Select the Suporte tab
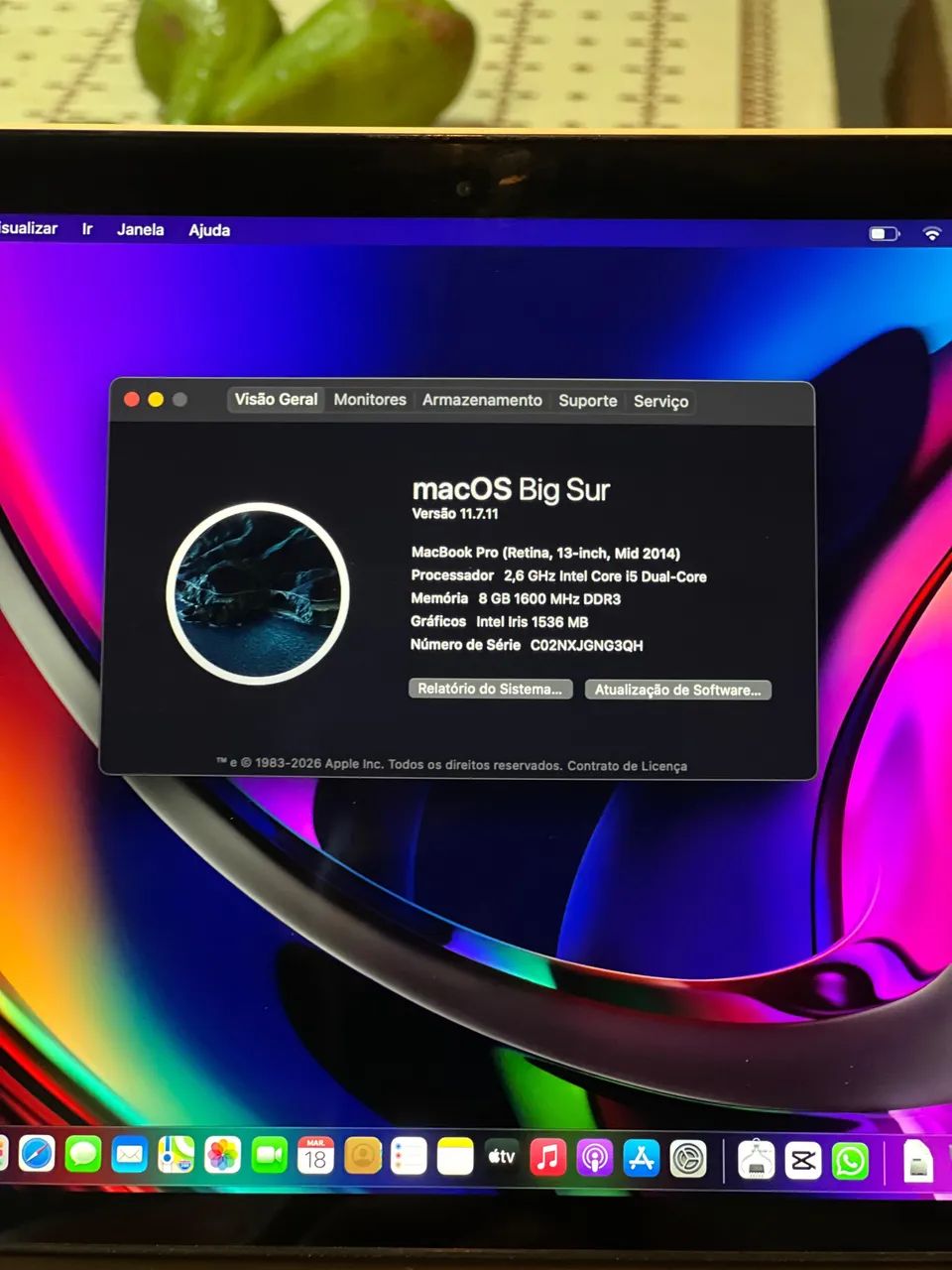This screenshot has height=1270, width=952. [x=587, y=401]
